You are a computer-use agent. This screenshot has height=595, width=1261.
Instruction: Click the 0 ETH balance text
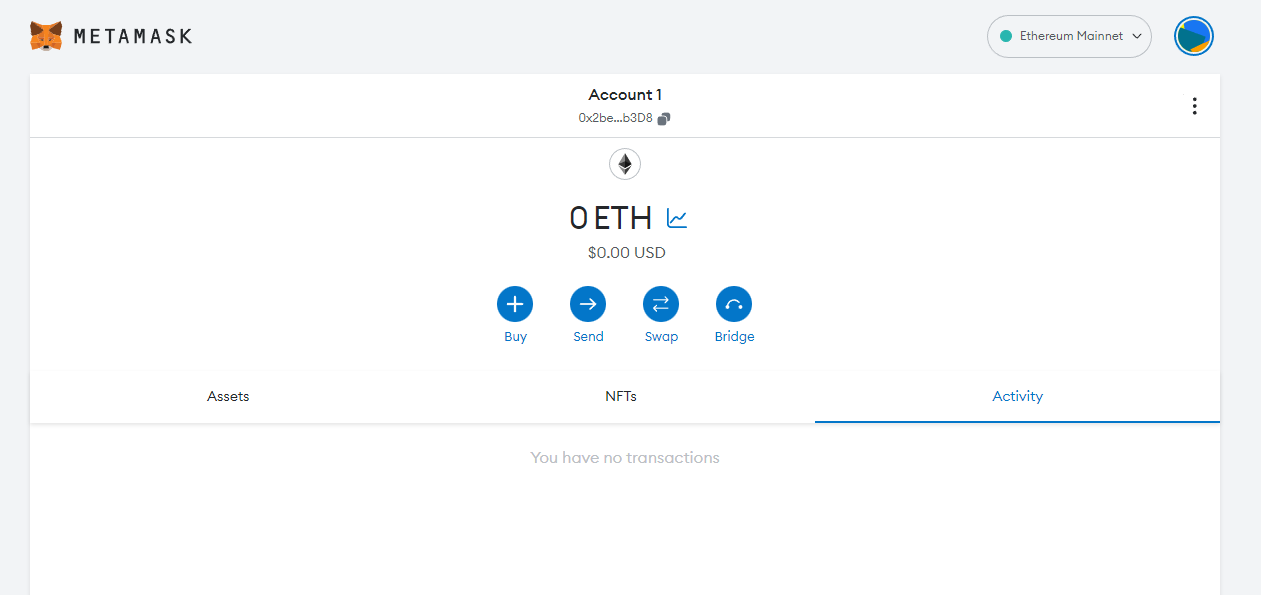610,218
